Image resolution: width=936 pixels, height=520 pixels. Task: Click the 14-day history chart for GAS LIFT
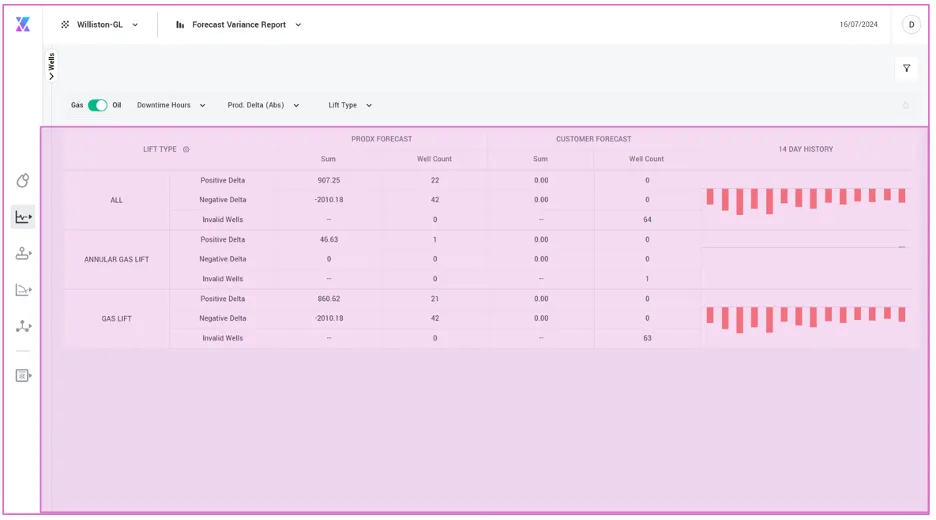point(806,319)
